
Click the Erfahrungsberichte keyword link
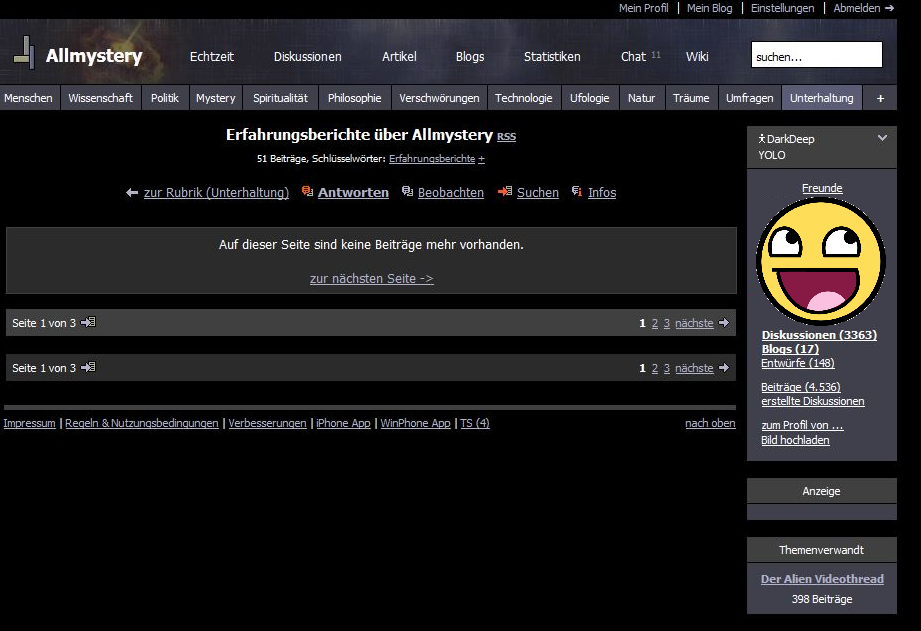tap(432, 159)
